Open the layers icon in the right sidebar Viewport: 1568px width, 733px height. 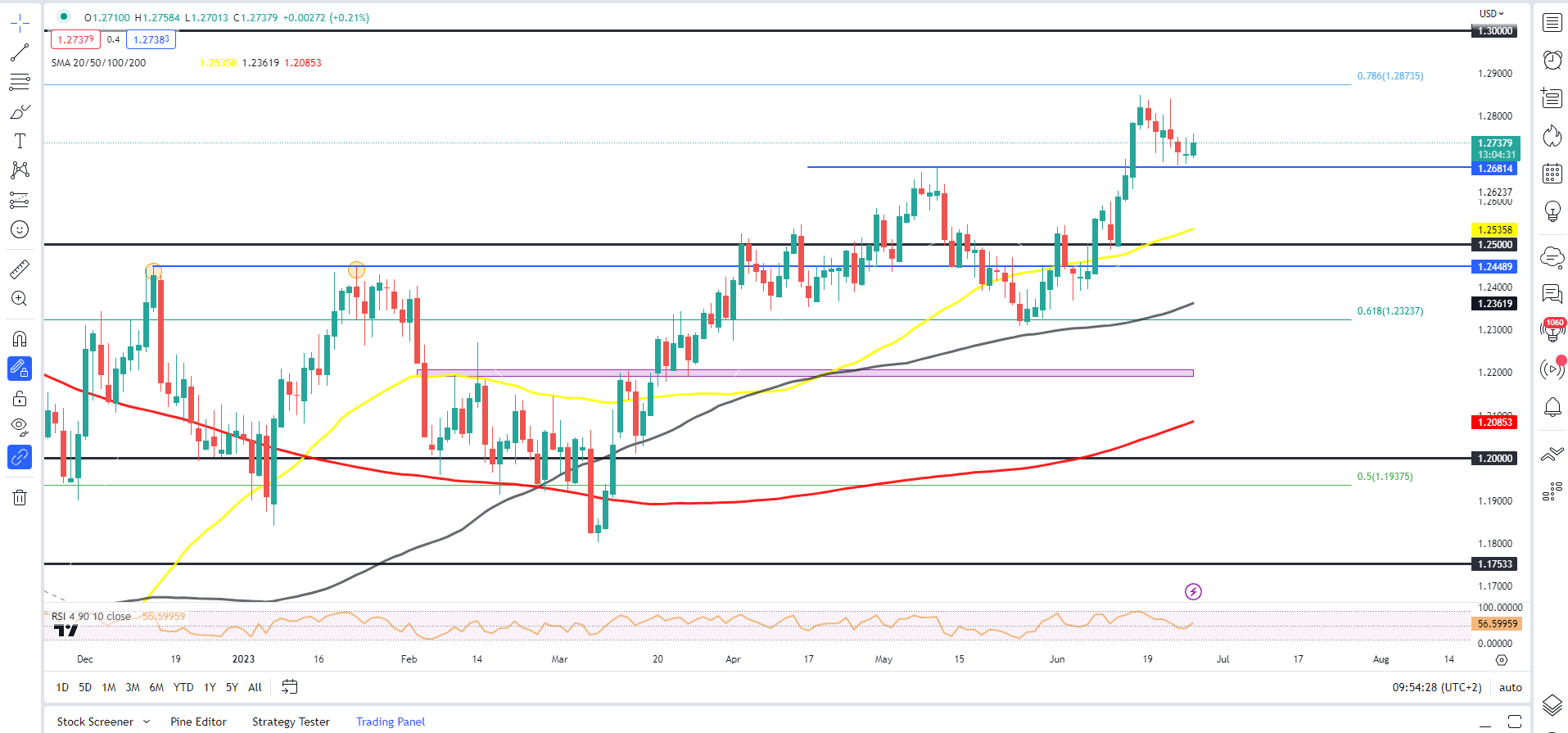[1552, 704]
